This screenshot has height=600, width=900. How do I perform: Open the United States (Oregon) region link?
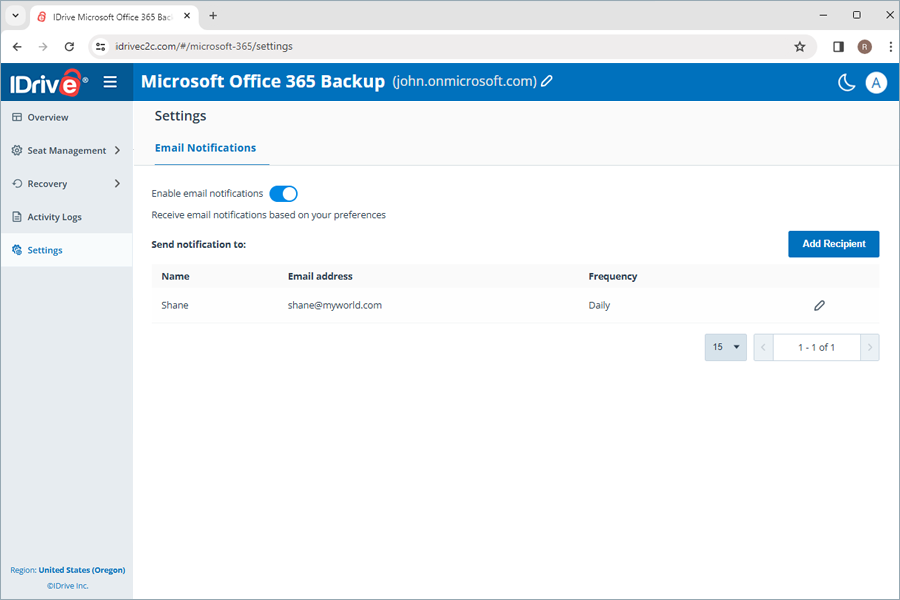(81, 569)
